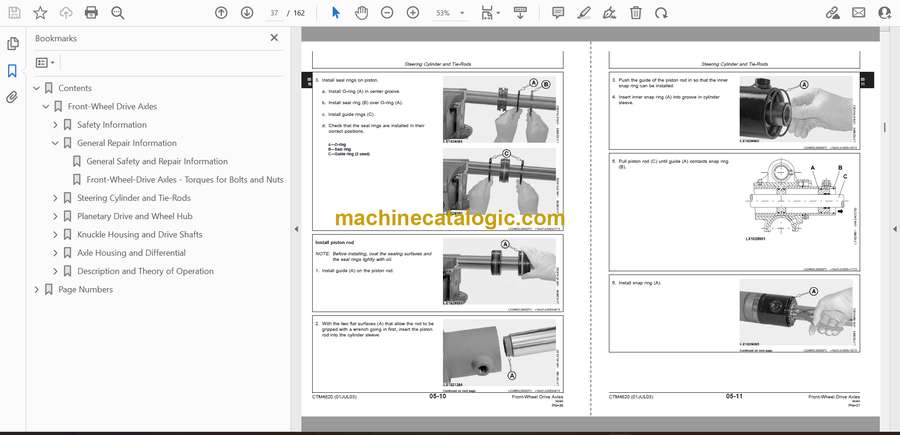
Task: Upload the document to cloud
Action: [66, 13]
